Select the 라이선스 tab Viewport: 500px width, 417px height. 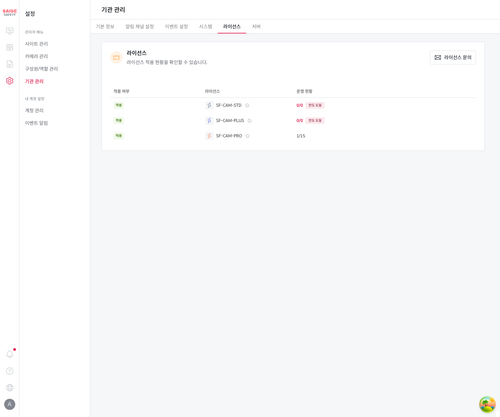[232, 27]
